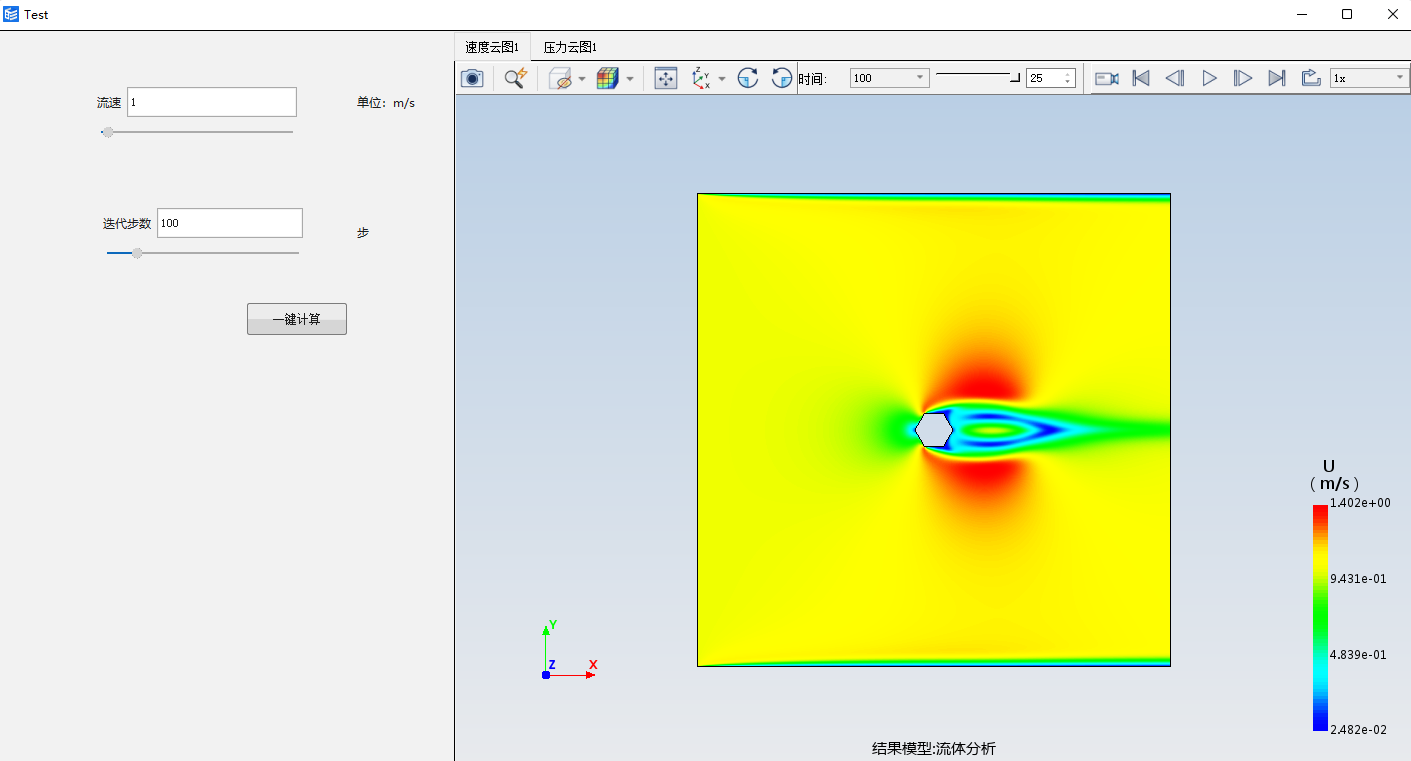Viewport: 1411px width, 761px height.
Task: Click the record animation video camera icon
Action: tap(1106, 78)
